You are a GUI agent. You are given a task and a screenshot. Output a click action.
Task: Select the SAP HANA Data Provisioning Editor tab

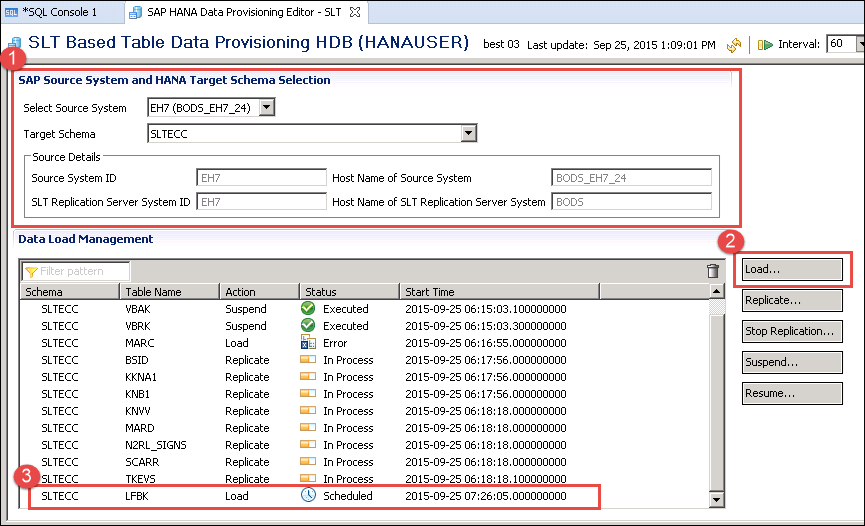pyautogui.click(x=238, y=12)
